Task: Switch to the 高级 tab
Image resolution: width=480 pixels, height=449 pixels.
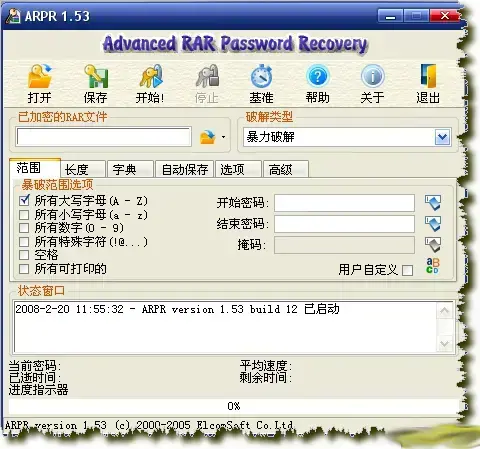Action: click(286, 169)
